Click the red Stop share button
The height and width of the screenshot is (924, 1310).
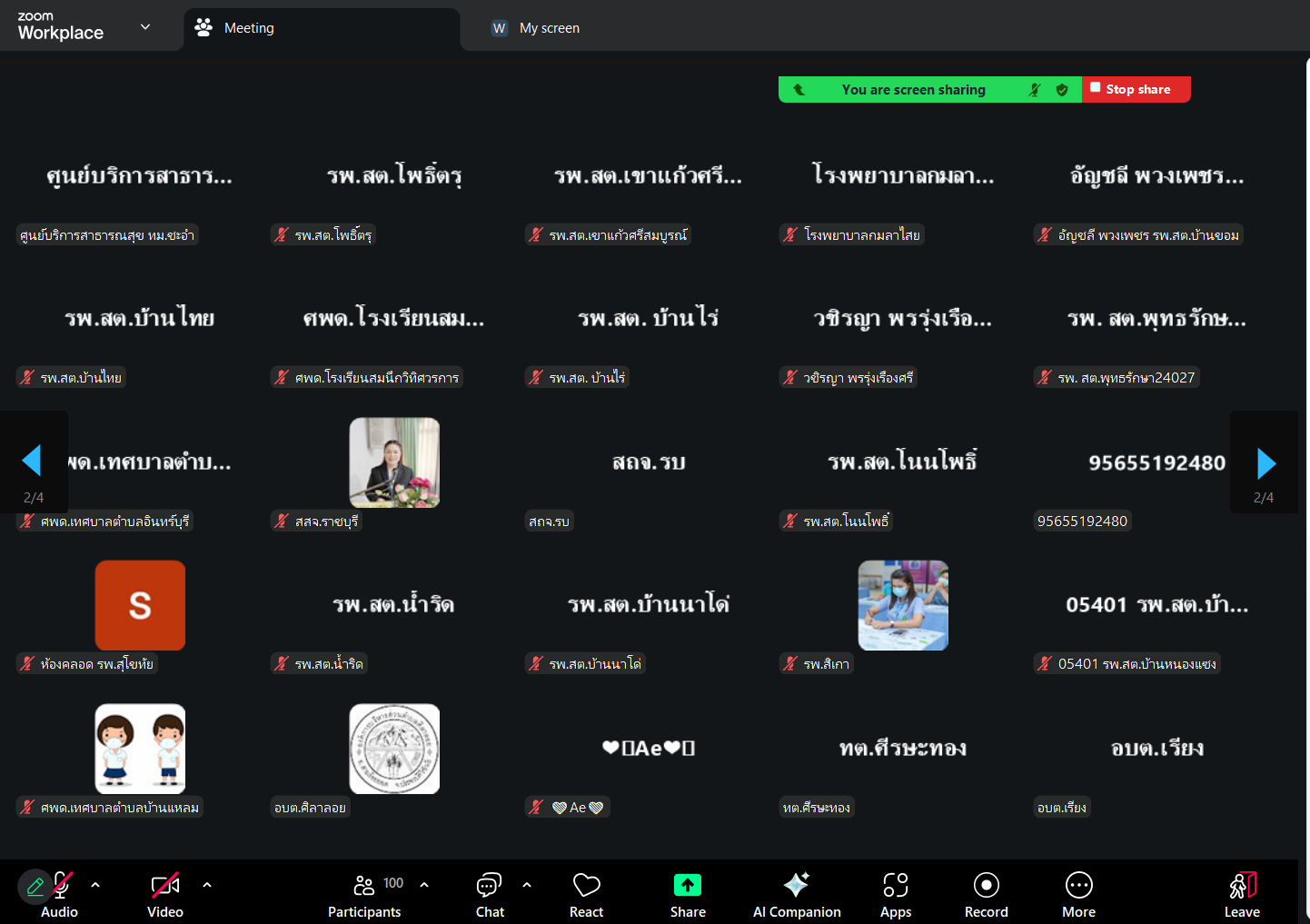[x=1136, y=89]
